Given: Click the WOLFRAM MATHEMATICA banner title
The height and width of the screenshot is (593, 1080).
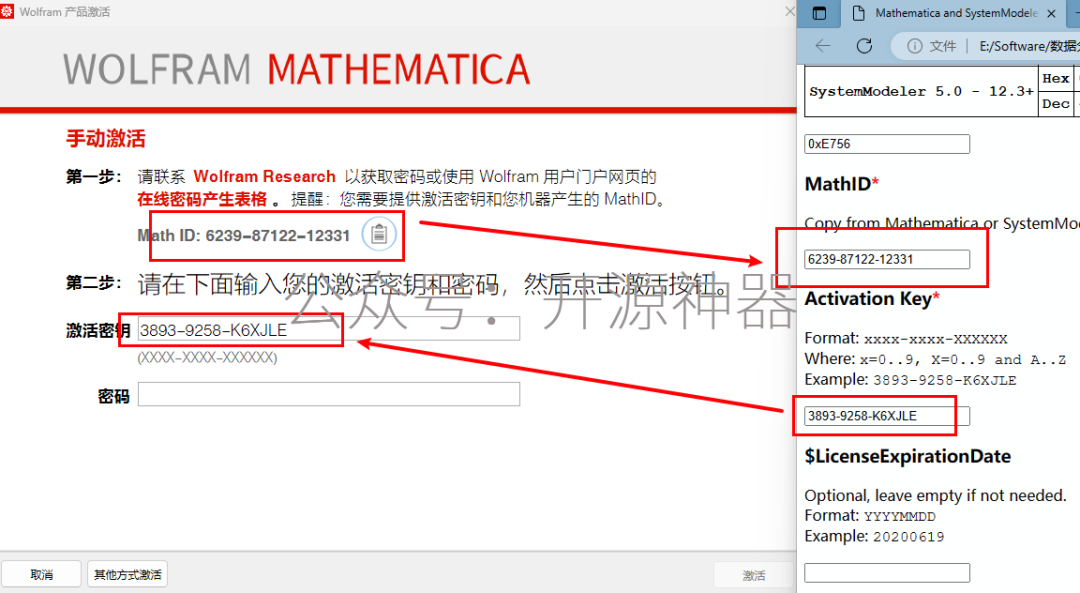Looking at the screenshot, I should click(x=297, y=70).
